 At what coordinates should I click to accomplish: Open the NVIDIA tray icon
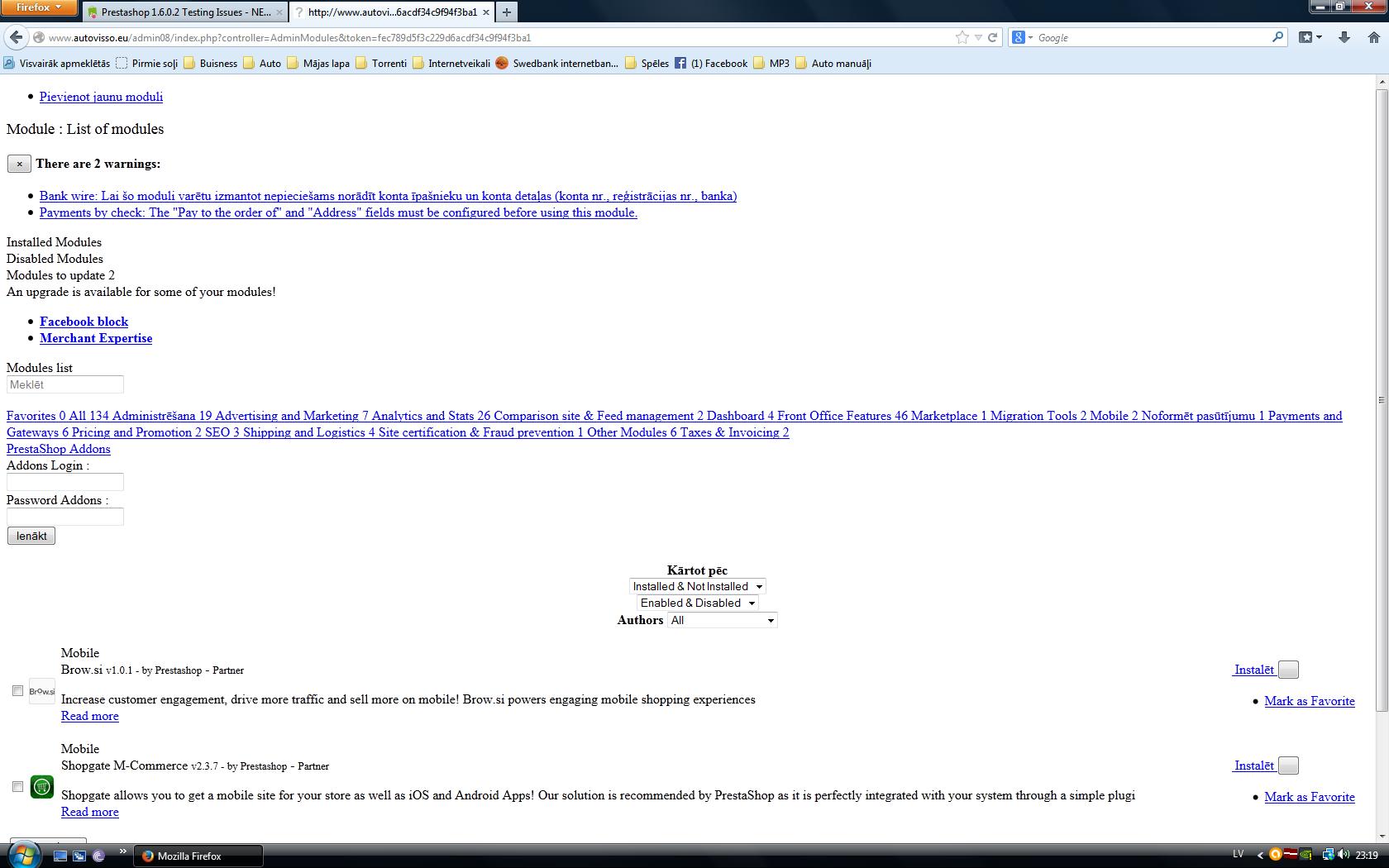tap(1305, 855)
